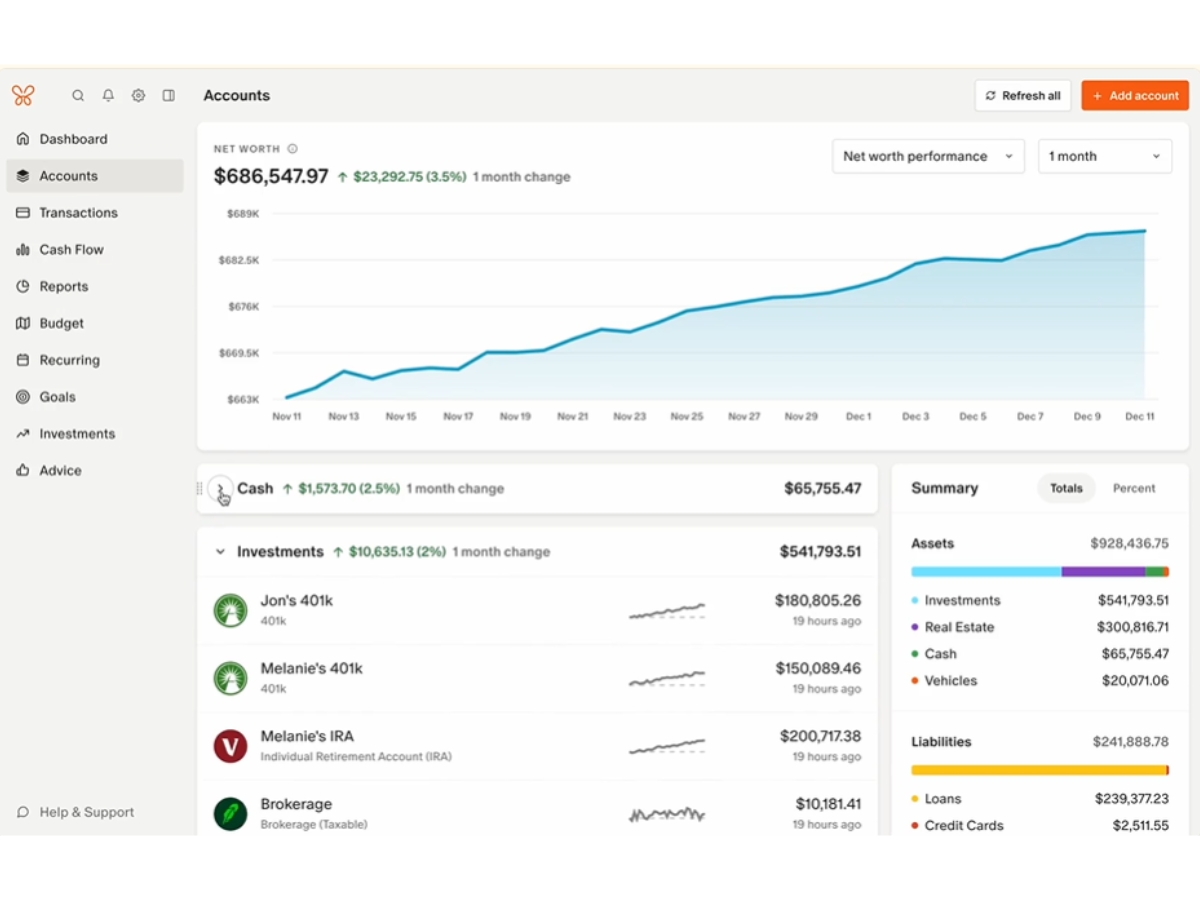Click Melanie's 401k account logo
The width and height of the screenshot is (1200, 900).
click(x=230, y=678)
